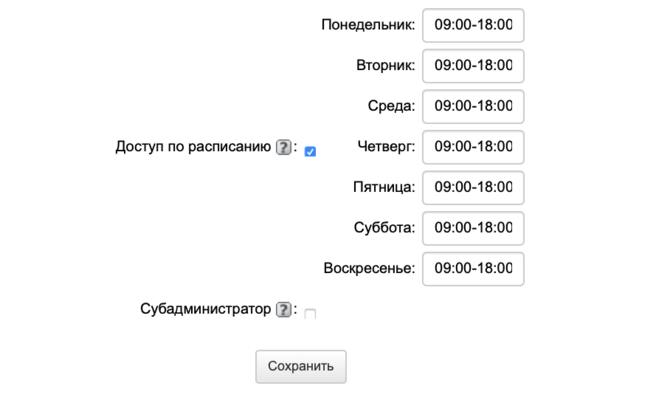670x400 pixels.
Task: Click the Суббота day label
Action: tap(384, 228)
